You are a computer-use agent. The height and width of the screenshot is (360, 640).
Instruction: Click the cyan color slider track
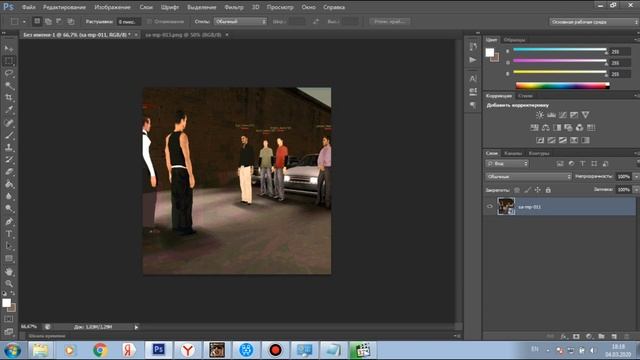[560, 49]
